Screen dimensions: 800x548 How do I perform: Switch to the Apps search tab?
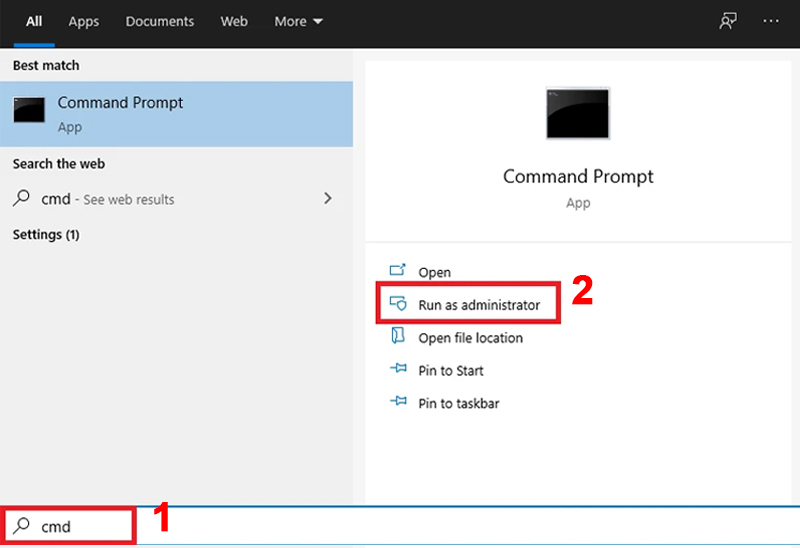[x=84, y=21]
